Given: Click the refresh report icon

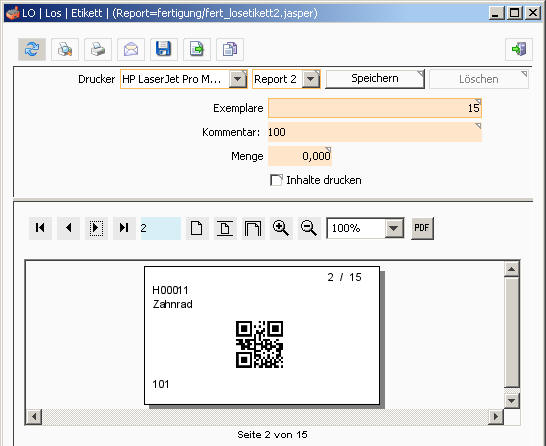Looking at the screenshot, I should 32,49.
